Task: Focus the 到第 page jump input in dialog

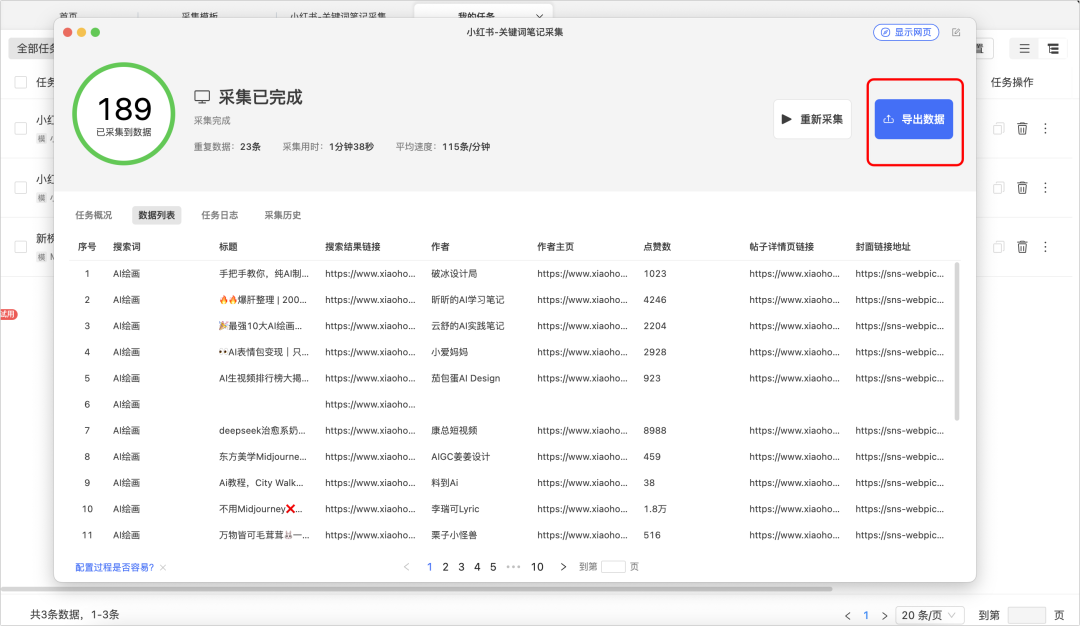Action: [x=613, y=567]
